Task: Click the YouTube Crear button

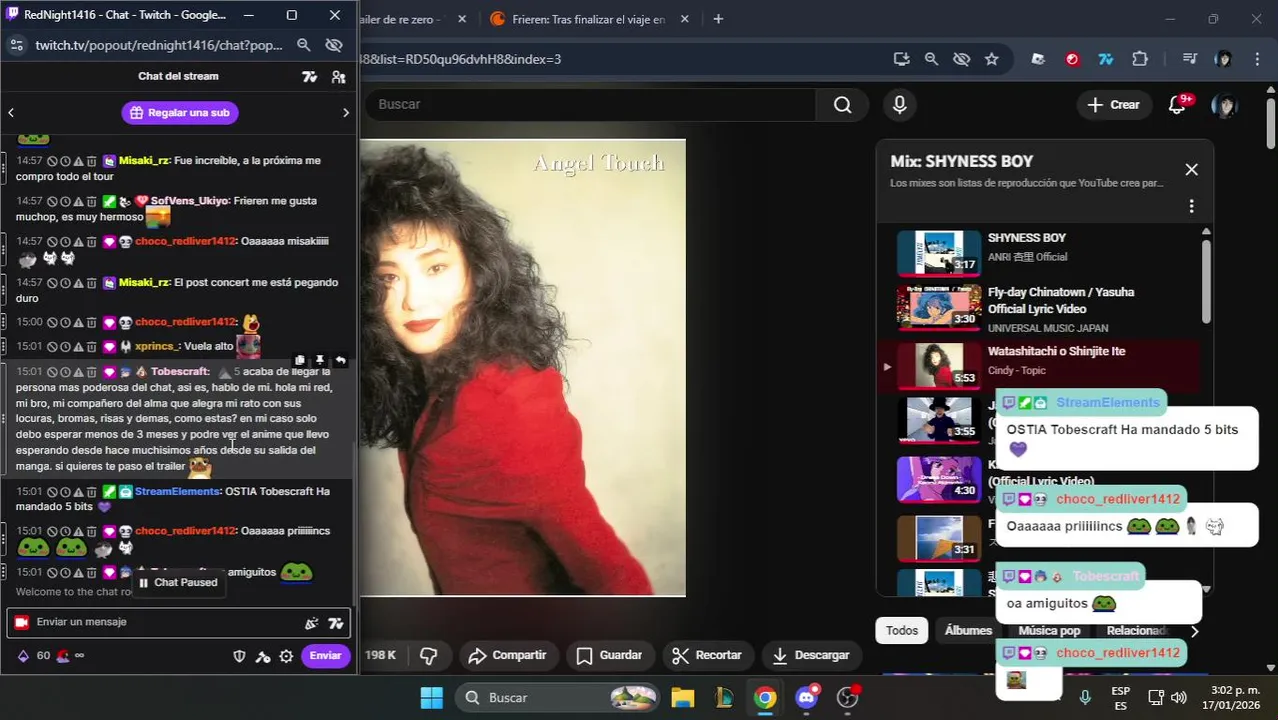Action: click(1113, 104)
